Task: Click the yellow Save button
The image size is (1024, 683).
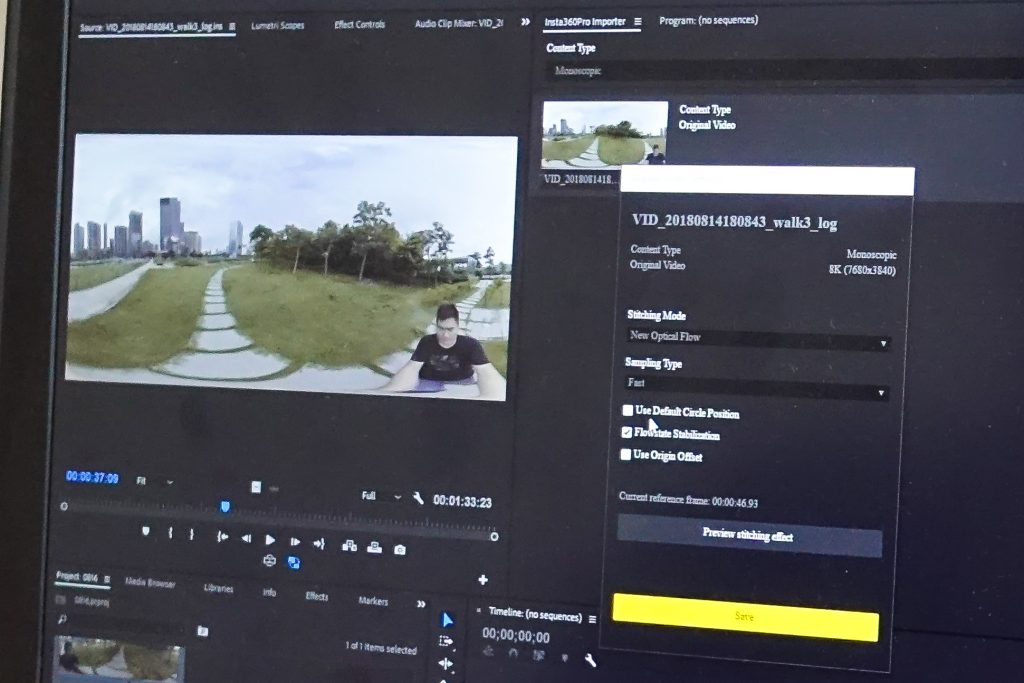Action: (745, 617)
